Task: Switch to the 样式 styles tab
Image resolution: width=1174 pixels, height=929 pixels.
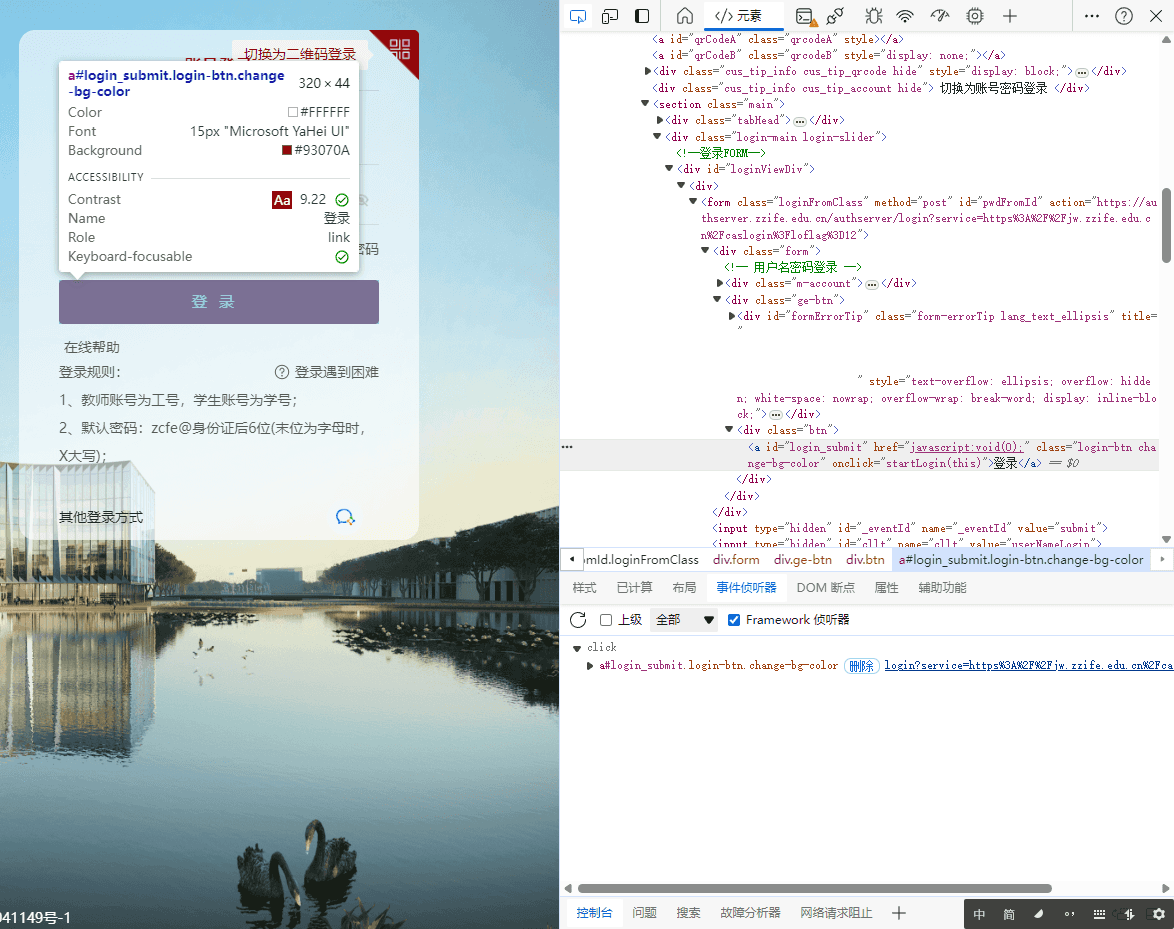Action: click(x=584, y=588)
